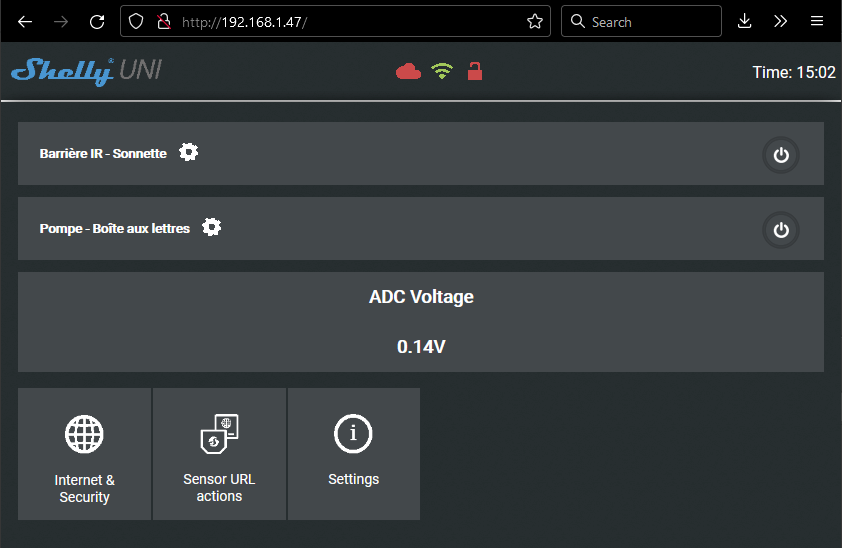Viewport: 842px width, 548px height.
Task: Expand the browser toolbar overflow chevrons
Action: point(781,21)
